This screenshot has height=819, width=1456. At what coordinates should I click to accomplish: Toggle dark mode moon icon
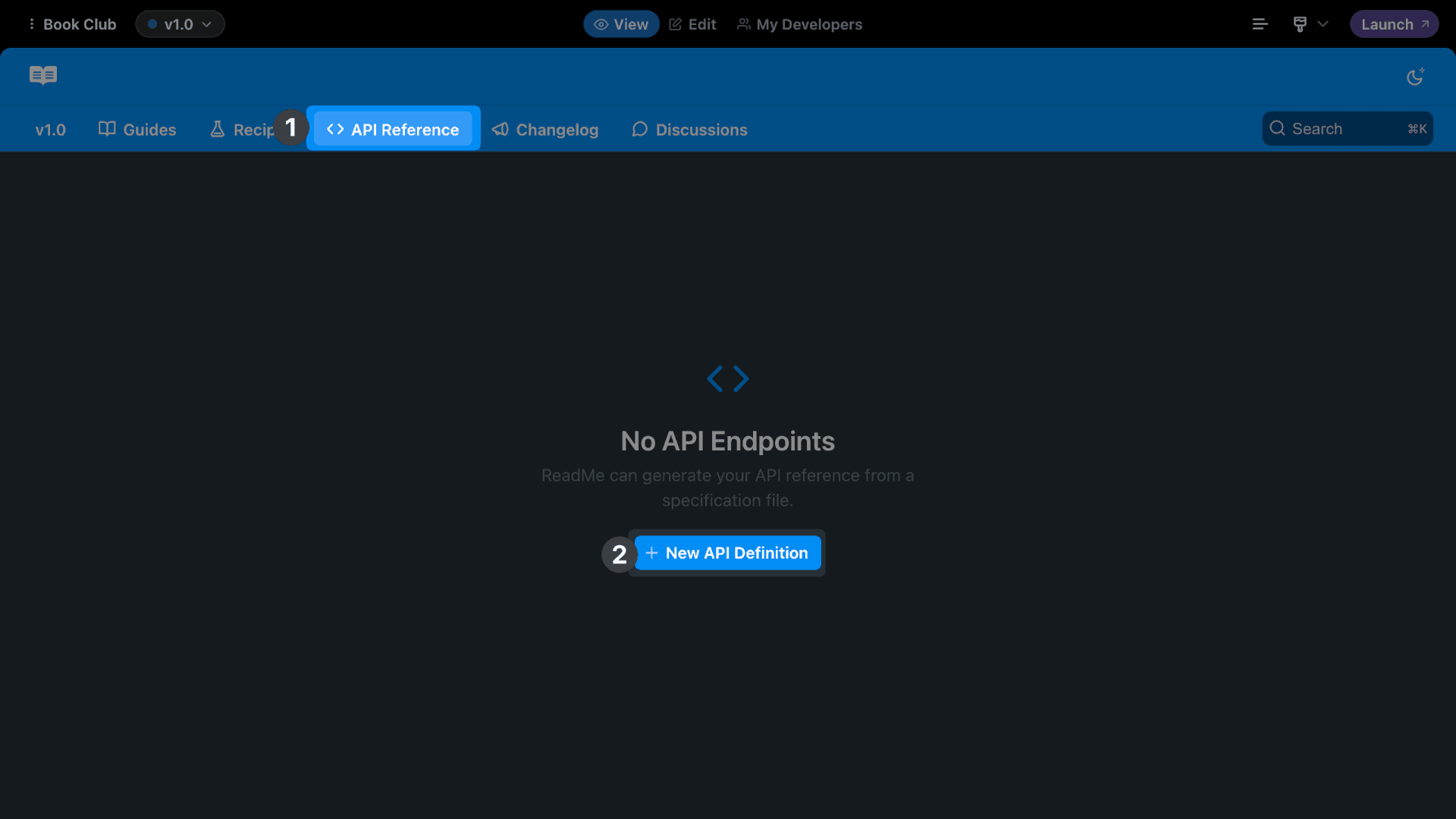pyautogui.click(x=1415, y=77)
